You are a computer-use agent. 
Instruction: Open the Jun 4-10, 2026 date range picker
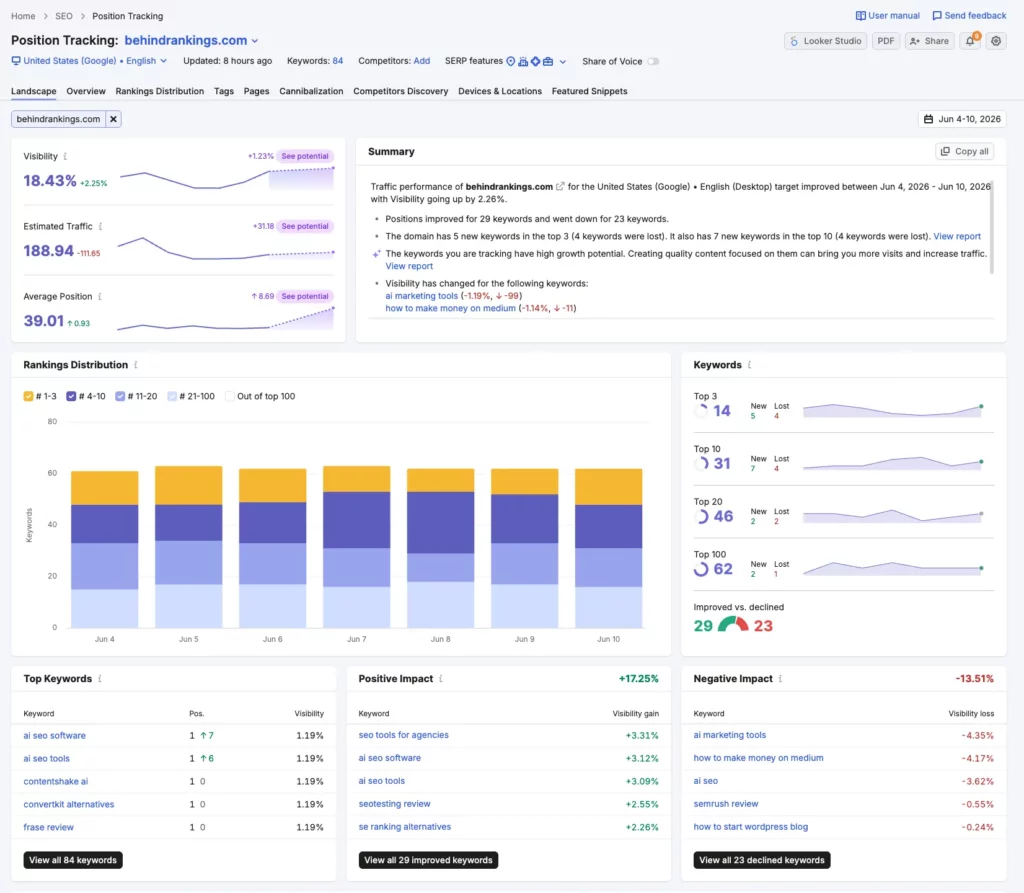pyautogui.click(x=962, y=119)
